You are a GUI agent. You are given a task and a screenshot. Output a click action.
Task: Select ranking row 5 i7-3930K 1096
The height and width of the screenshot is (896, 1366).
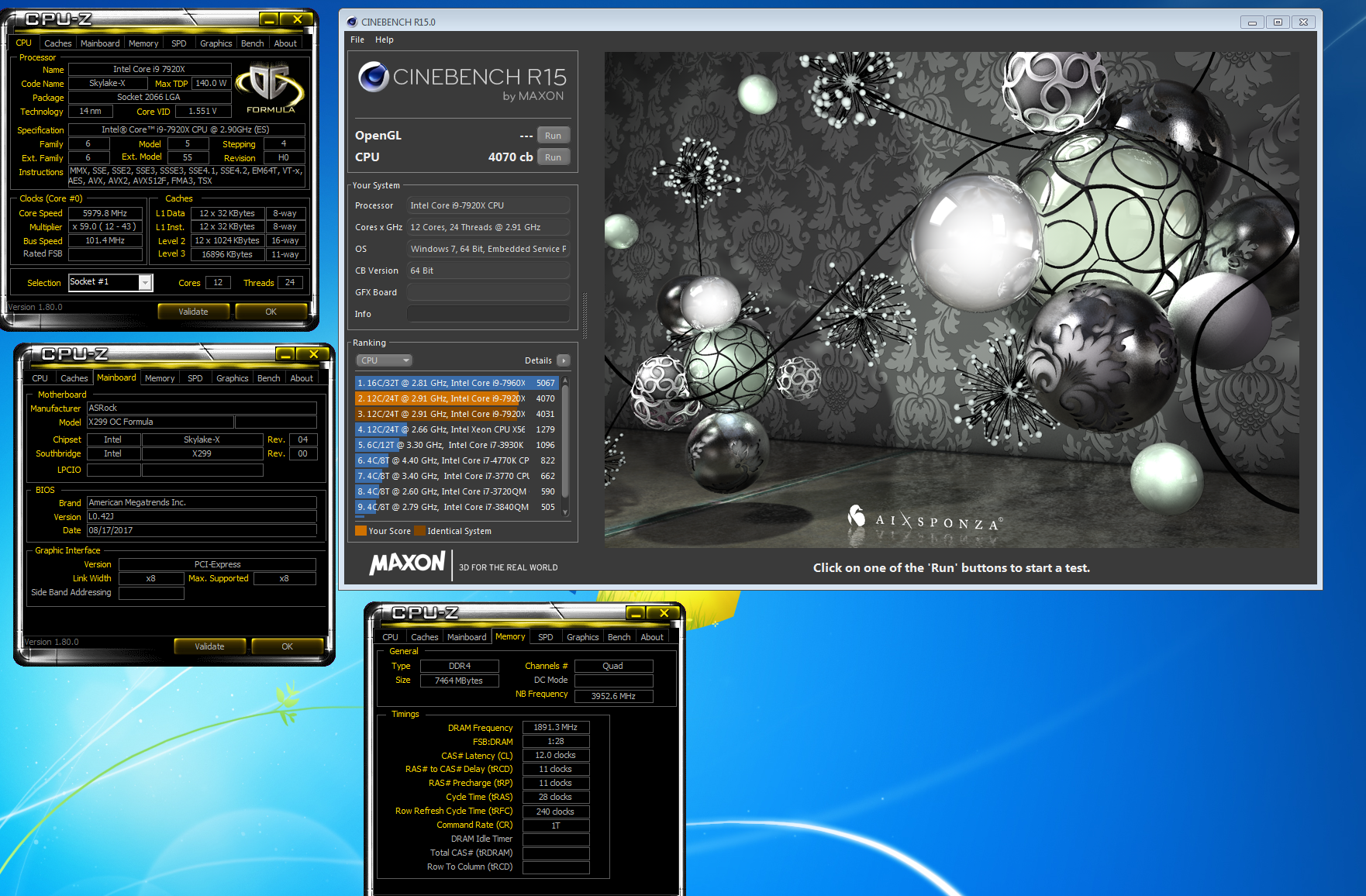pos(457,445)
